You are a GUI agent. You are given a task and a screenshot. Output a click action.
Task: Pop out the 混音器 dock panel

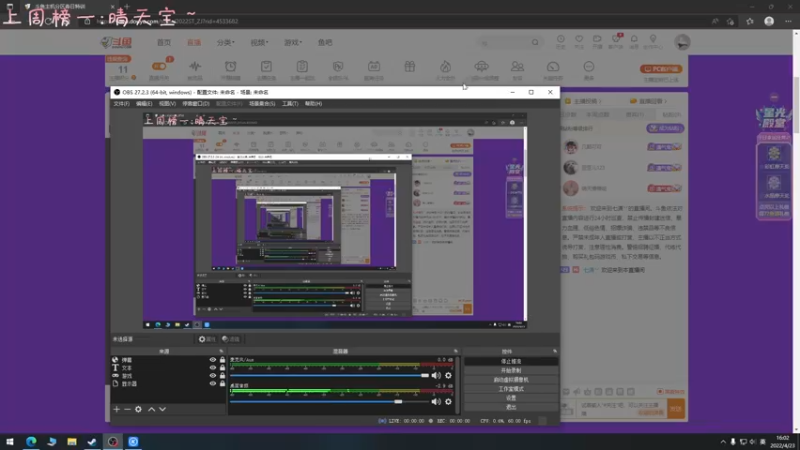(x=456, y=351)
